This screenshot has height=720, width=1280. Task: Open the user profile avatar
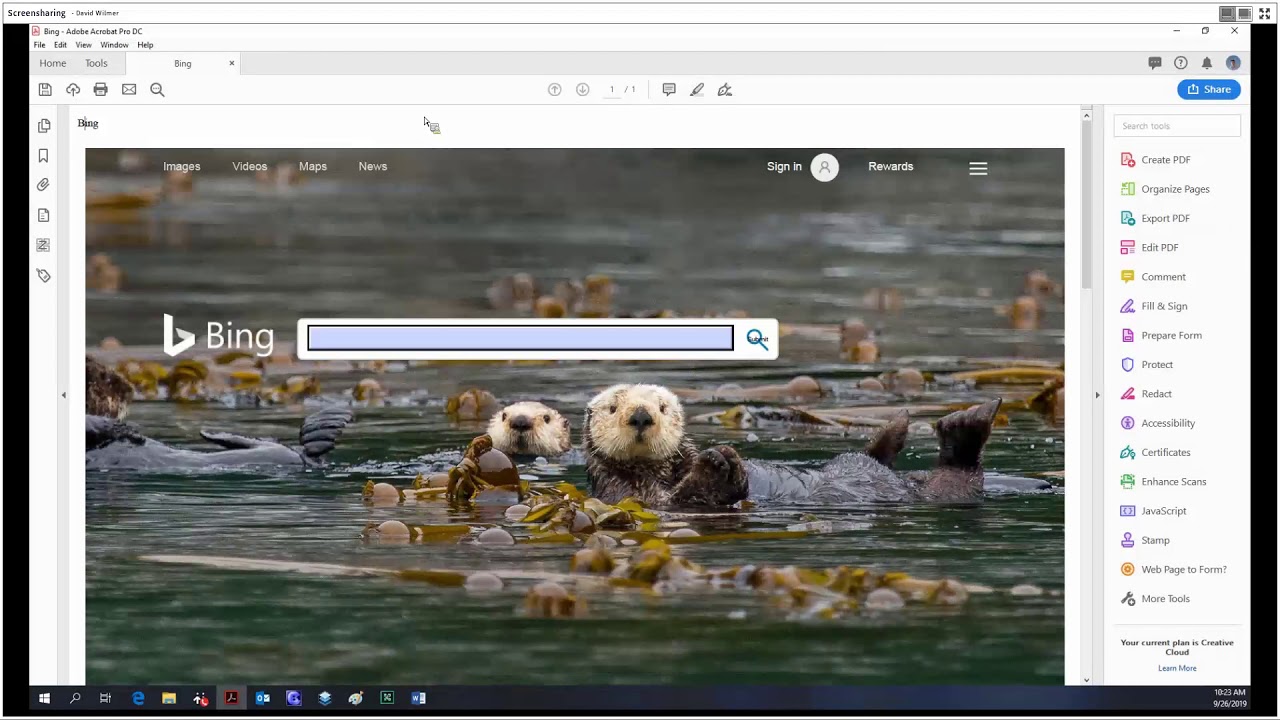pos(1233,63)
